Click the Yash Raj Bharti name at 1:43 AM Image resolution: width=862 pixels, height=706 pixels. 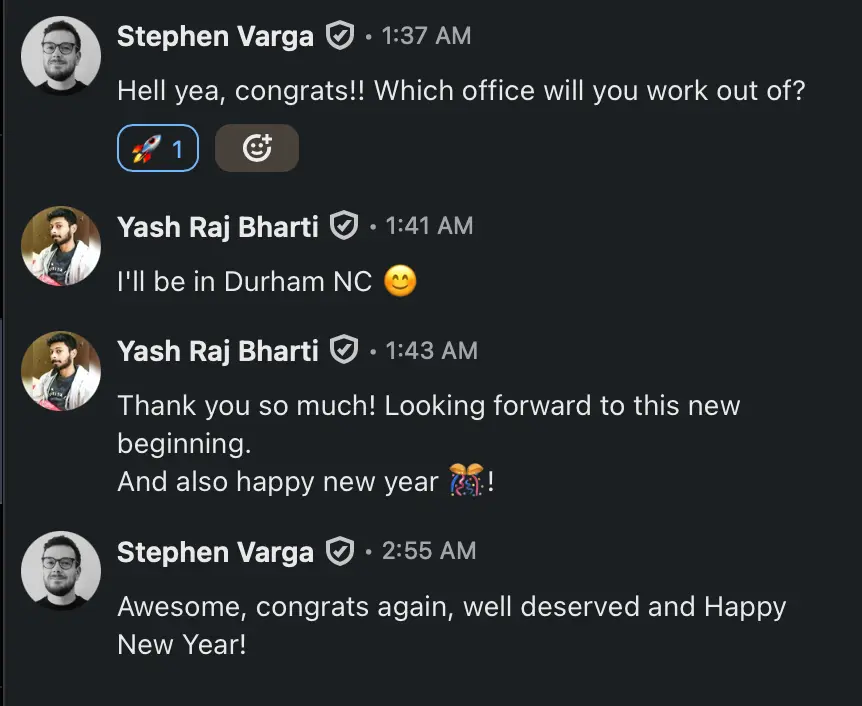(218, 351)
